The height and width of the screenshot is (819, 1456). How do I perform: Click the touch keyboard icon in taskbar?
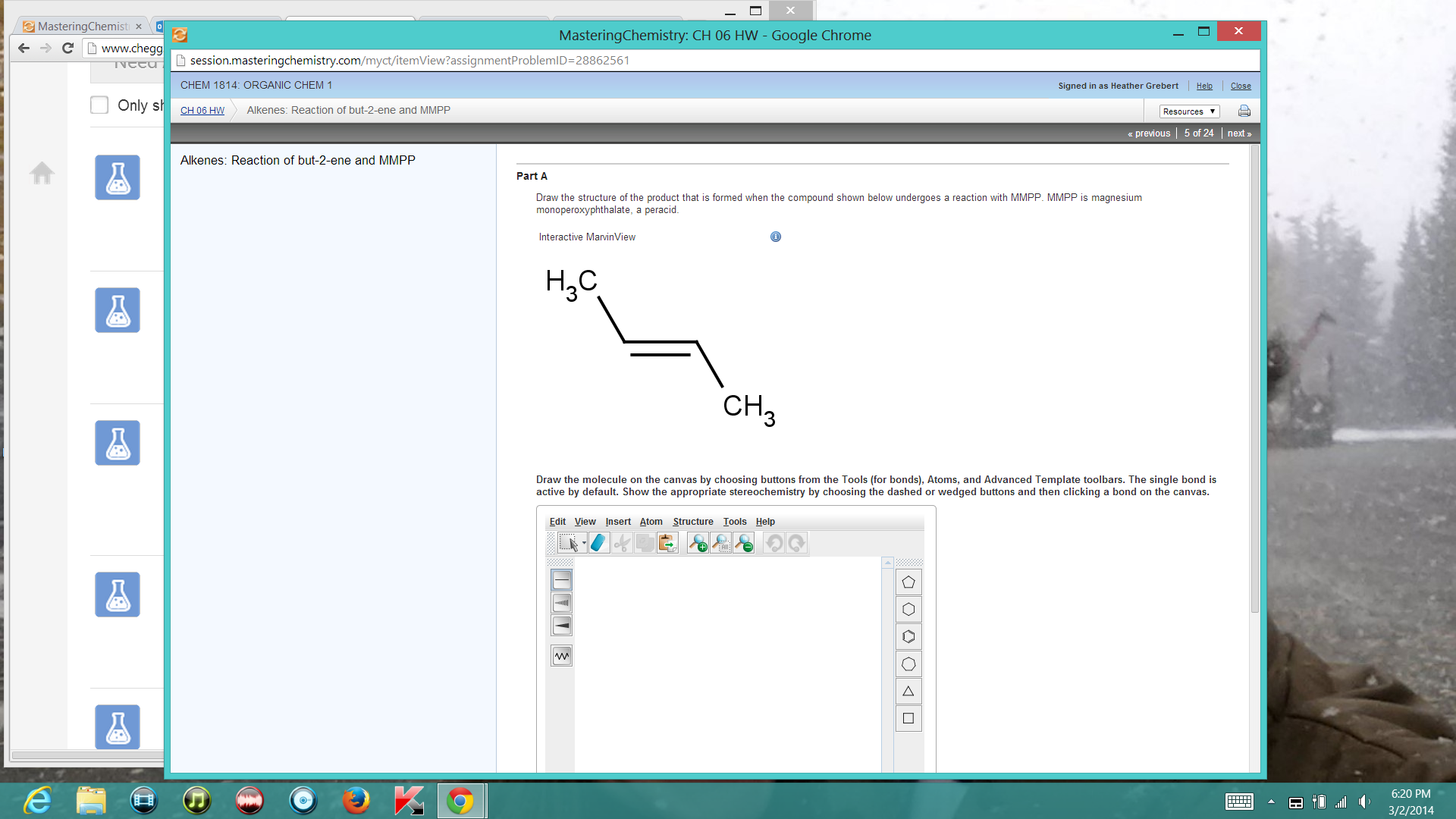(1239, 802)
